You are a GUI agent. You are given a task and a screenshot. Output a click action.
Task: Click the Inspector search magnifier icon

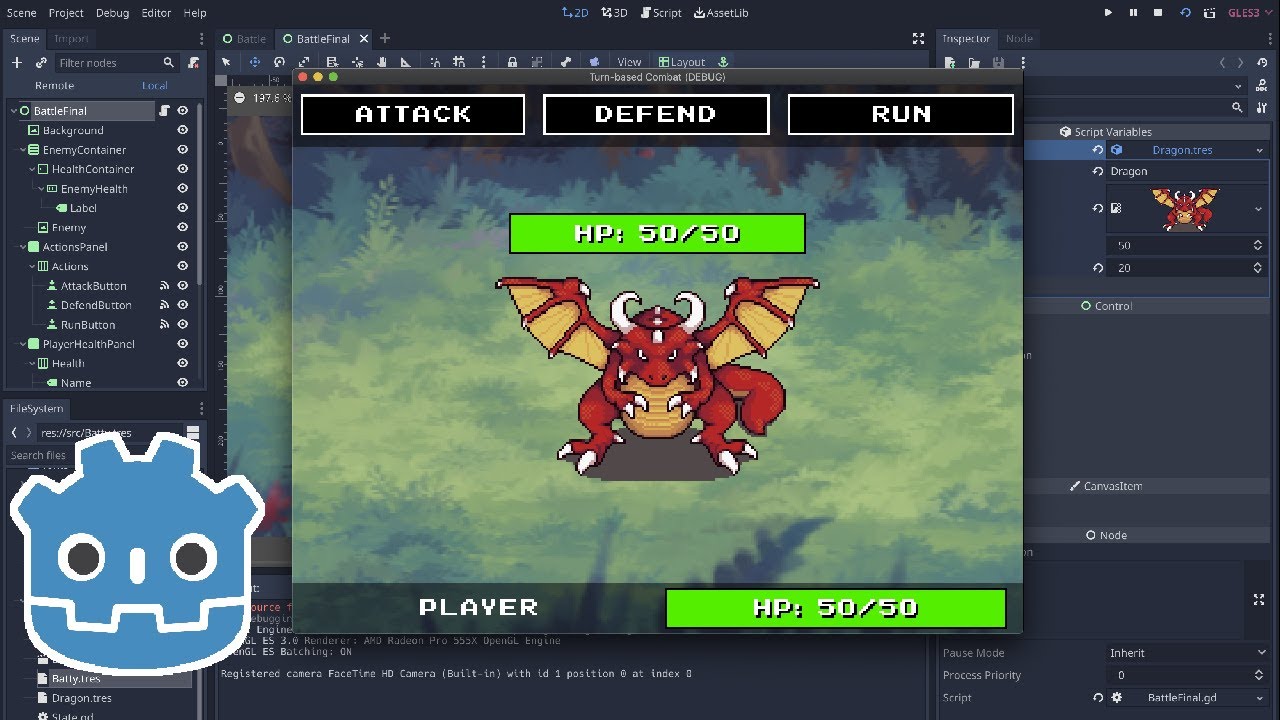pos(1237,108)
